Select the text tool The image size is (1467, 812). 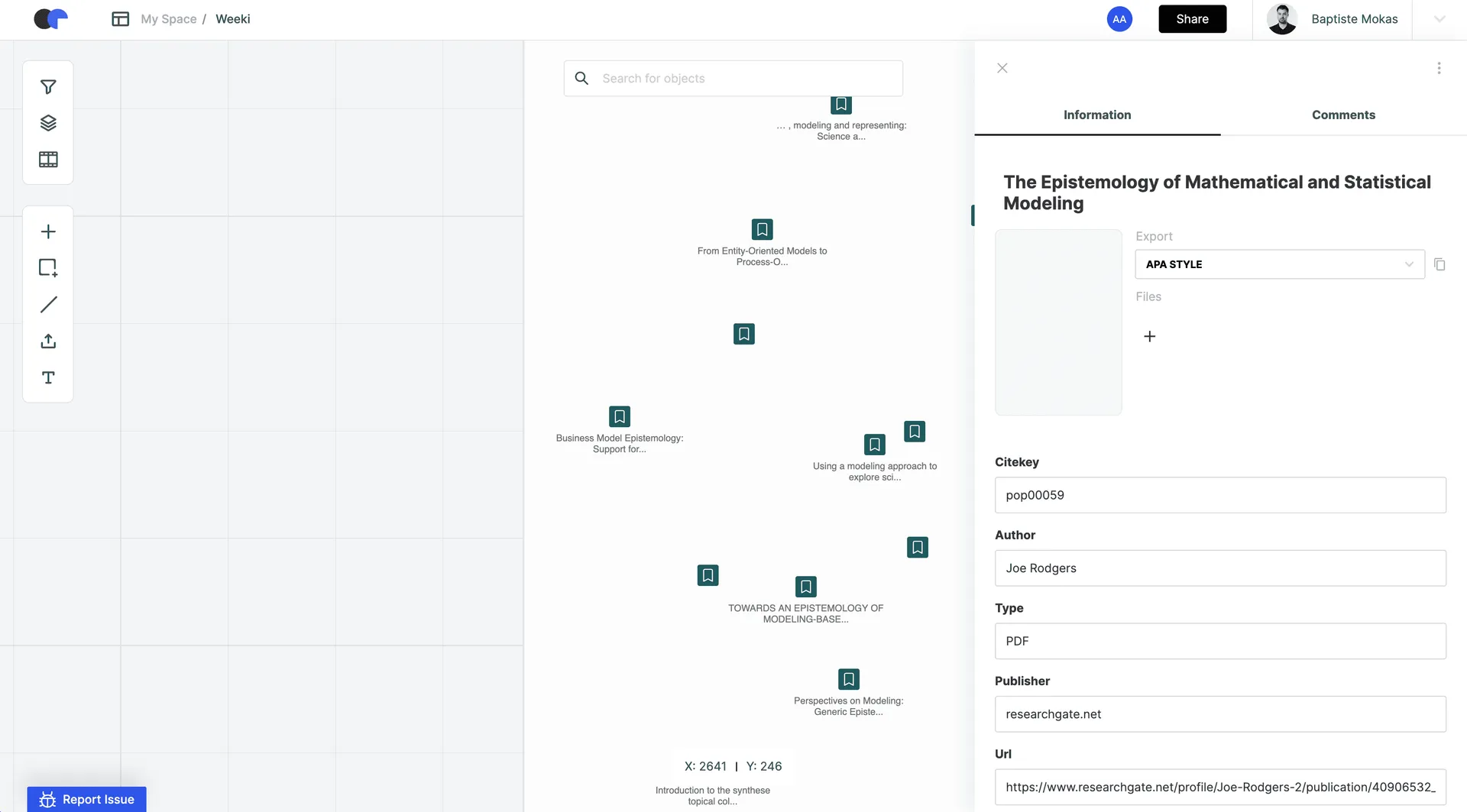point(48,378)
